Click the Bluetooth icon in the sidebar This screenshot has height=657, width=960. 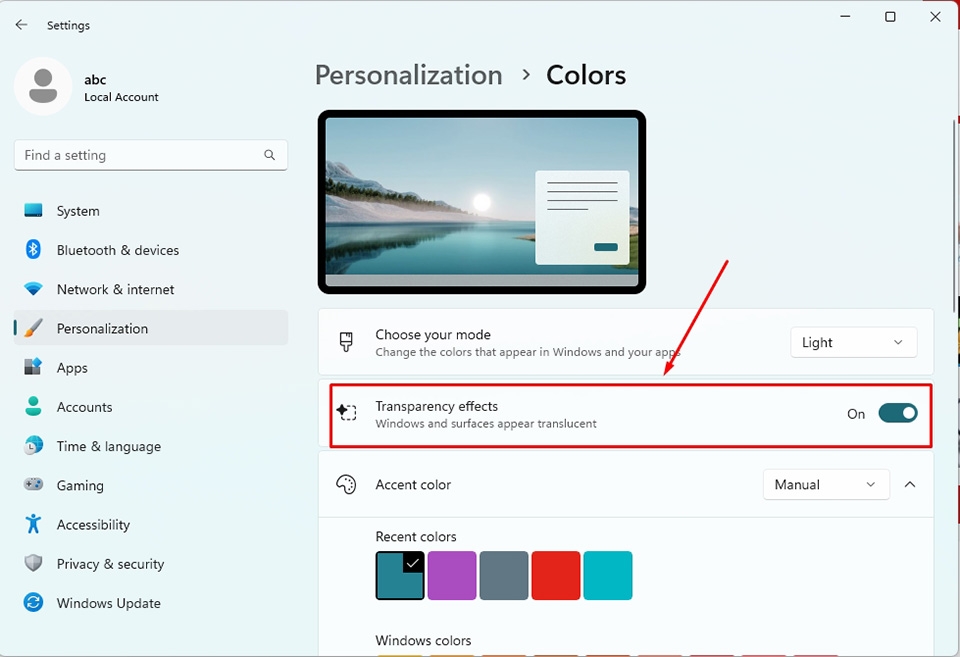coord(33,250)
